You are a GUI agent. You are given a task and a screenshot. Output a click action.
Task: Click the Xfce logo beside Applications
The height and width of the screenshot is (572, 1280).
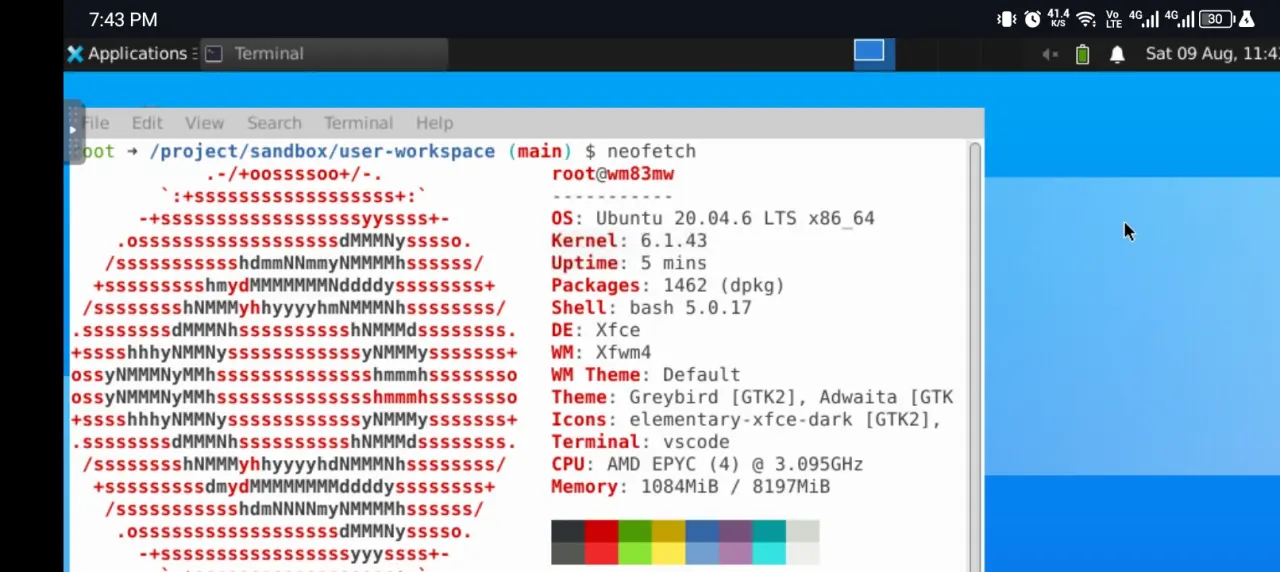point(75,54)
